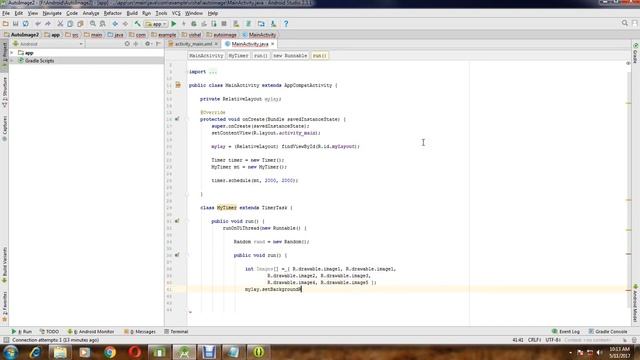Open the Android project view dropdown
This screenshot has height=360, width=640.
pyautogui.click(x=48, y=44)
